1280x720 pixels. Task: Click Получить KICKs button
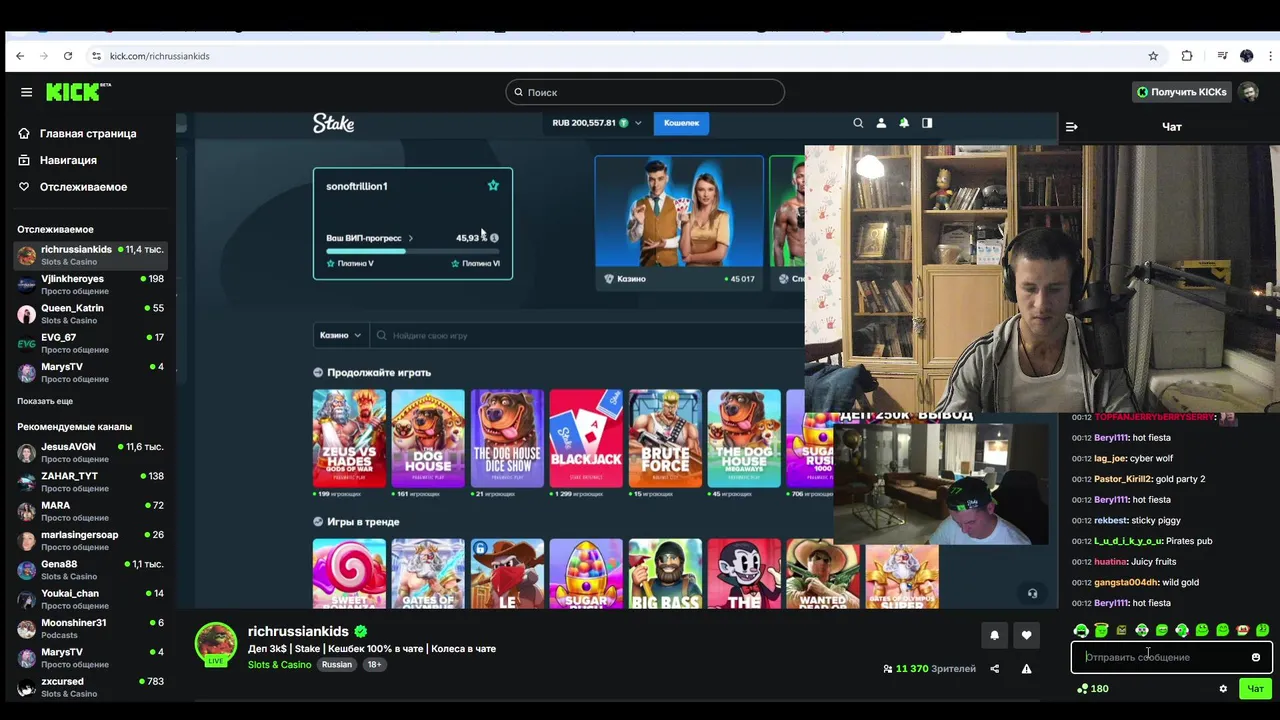[x=1182, y=92]
